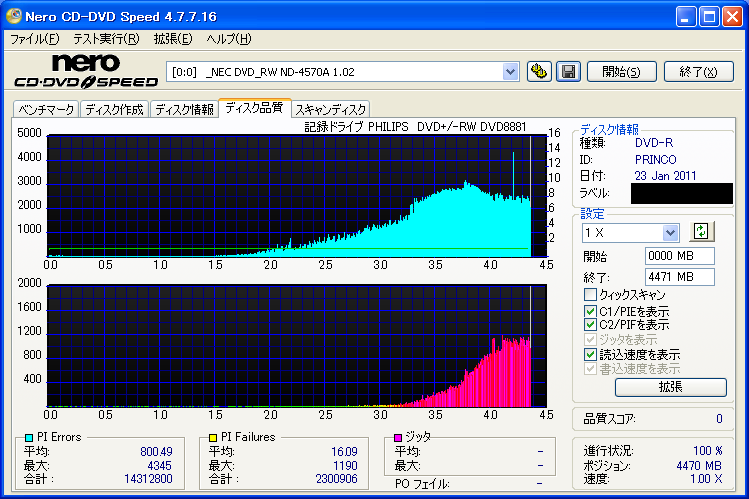Viewport: 749px width, 499px height.
Task: Click the yellow PI Failures legend square
Action: point(213,437)
